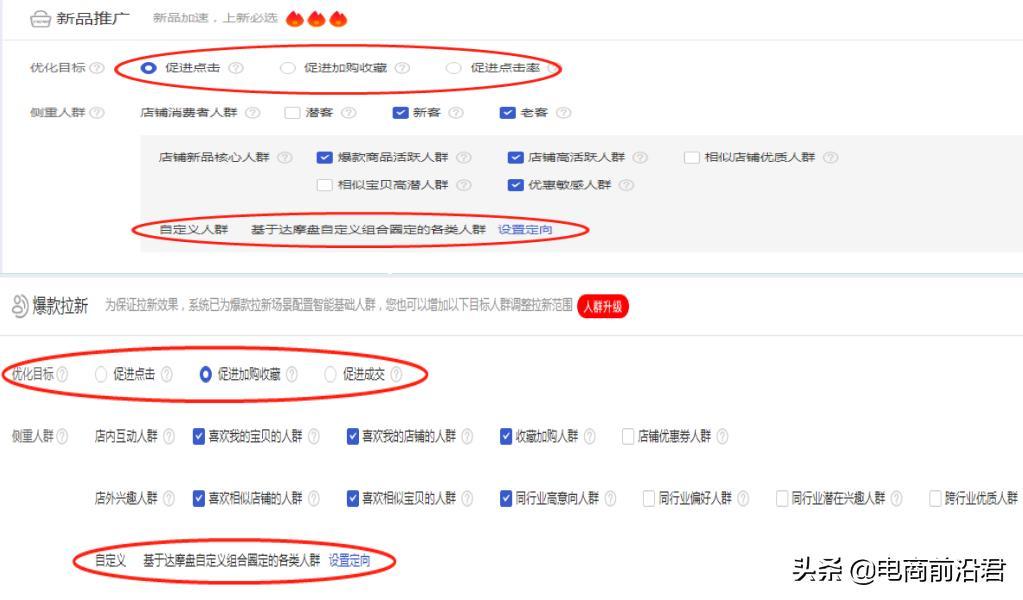
Task: Tick 相似店铺优质人群 checkbox
Action: point(692,157)
